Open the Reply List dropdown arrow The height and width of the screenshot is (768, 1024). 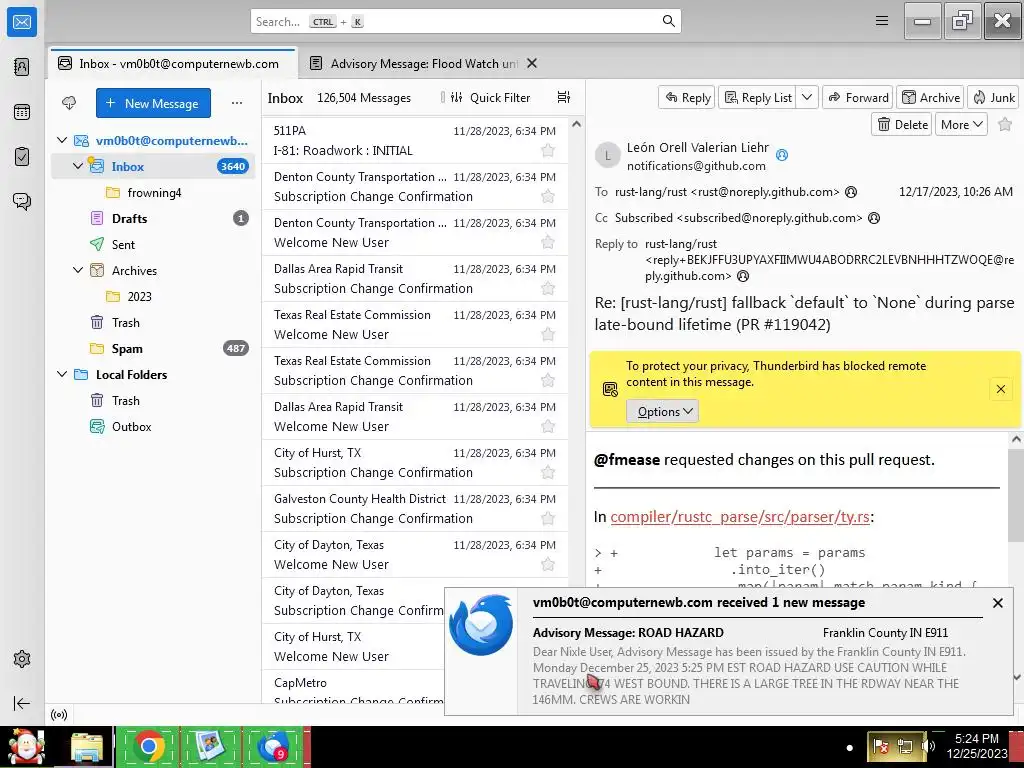807,97
